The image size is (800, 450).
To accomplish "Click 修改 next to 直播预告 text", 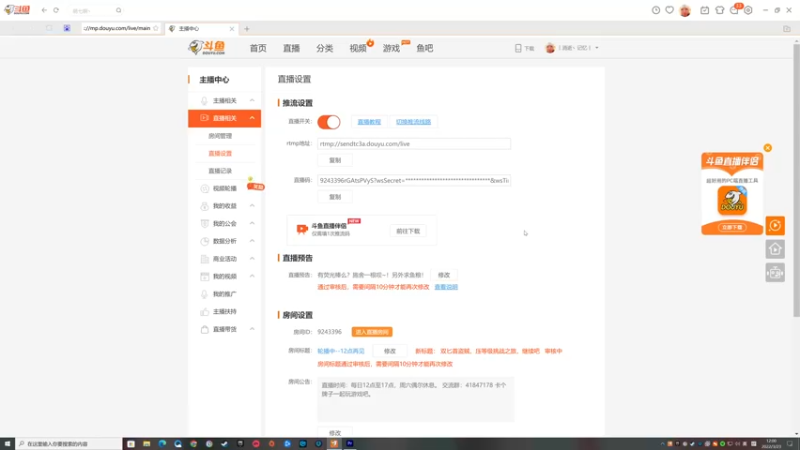I will [444, 275].
